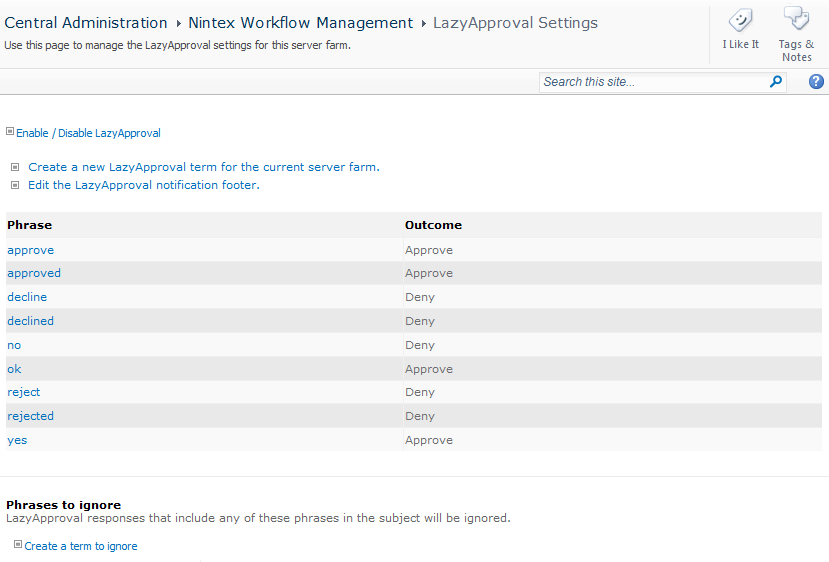Select Approve outcome in 'yes' row
The height and width of the screenshot is (562, 829).
point(429,440)
